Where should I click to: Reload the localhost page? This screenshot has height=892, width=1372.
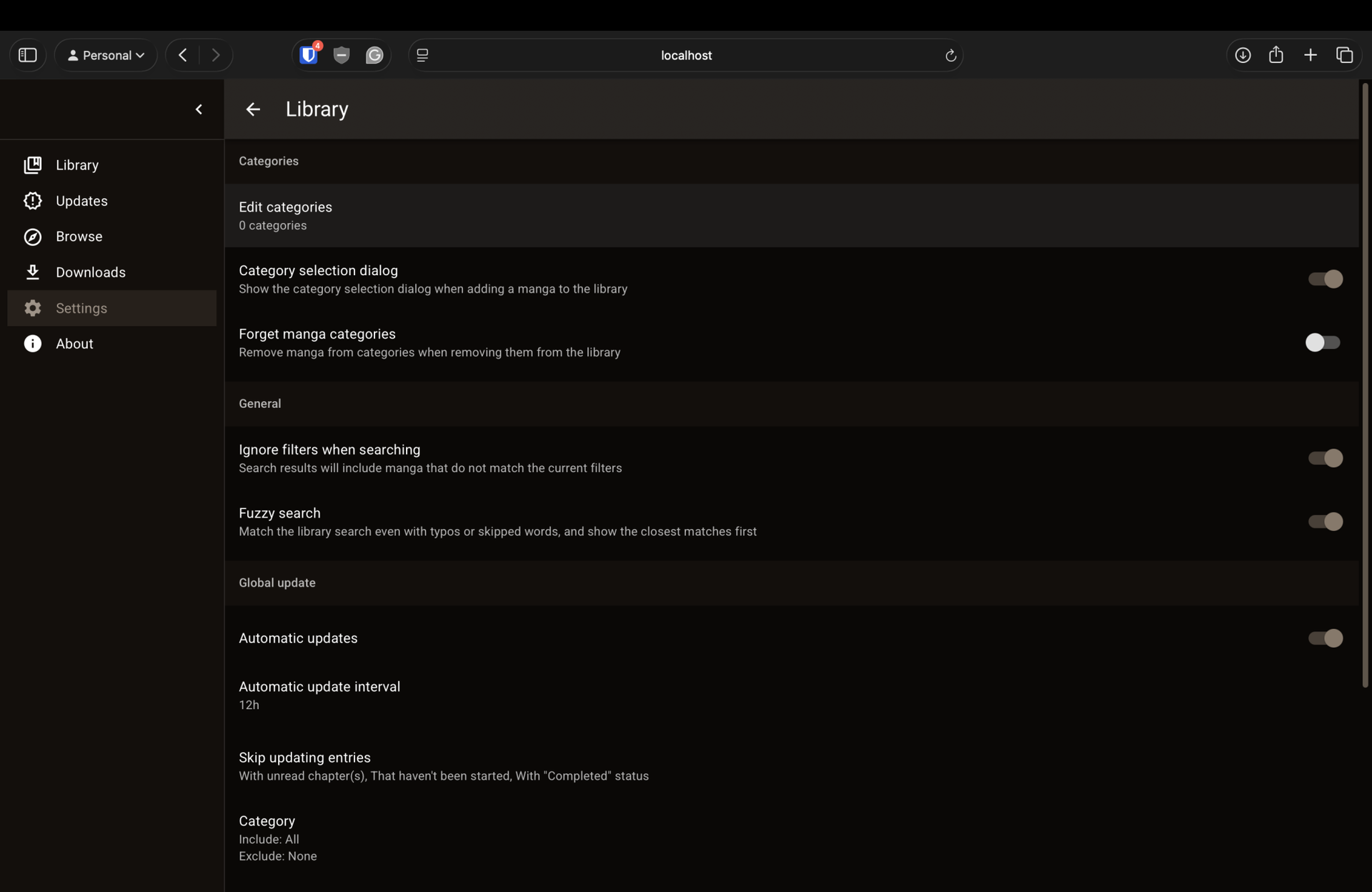pos(950,55)
